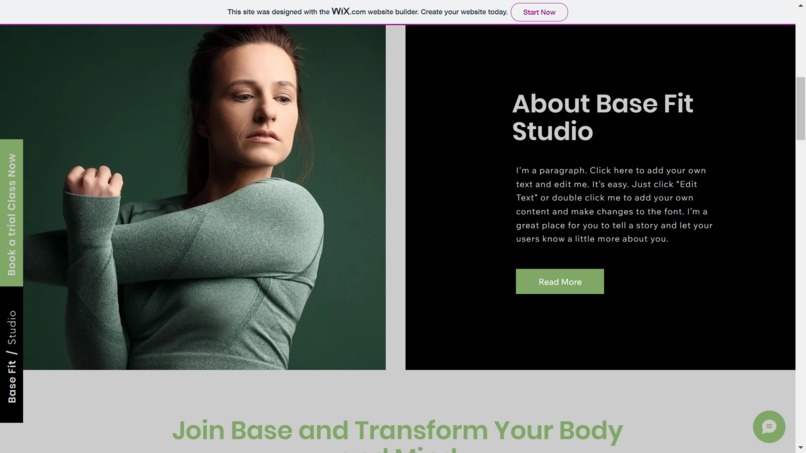Click the green Read More button

click(x=560, y=281)
